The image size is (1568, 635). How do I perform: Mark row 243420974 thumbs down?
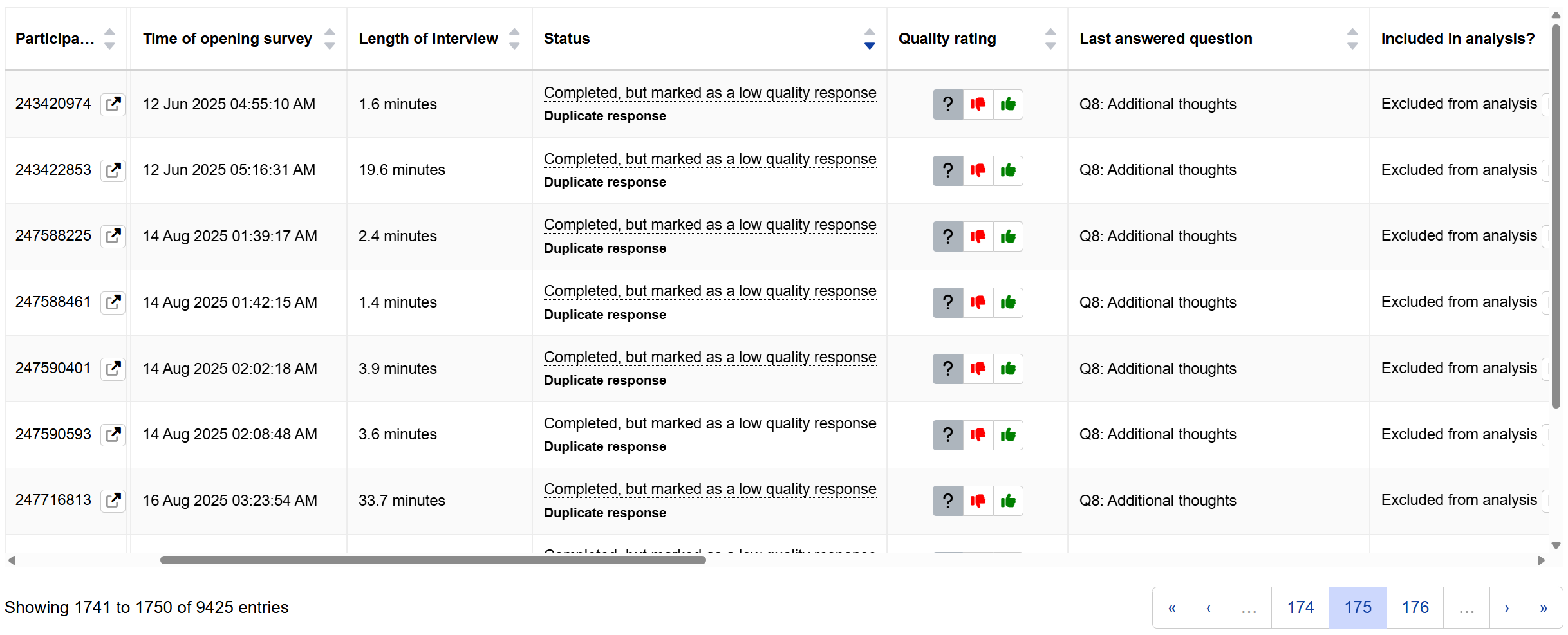978,104
